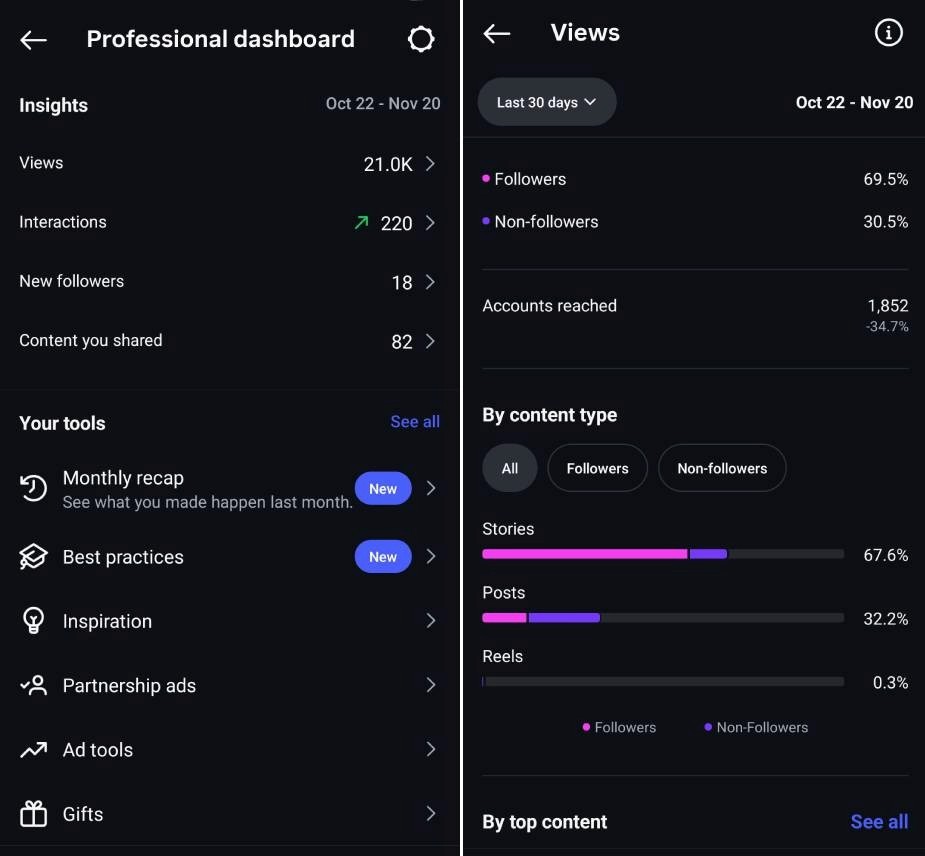Screen dimensions: 925x856
Task: Tap the New badge on Best practices
Action: click(x=383, y=556)
